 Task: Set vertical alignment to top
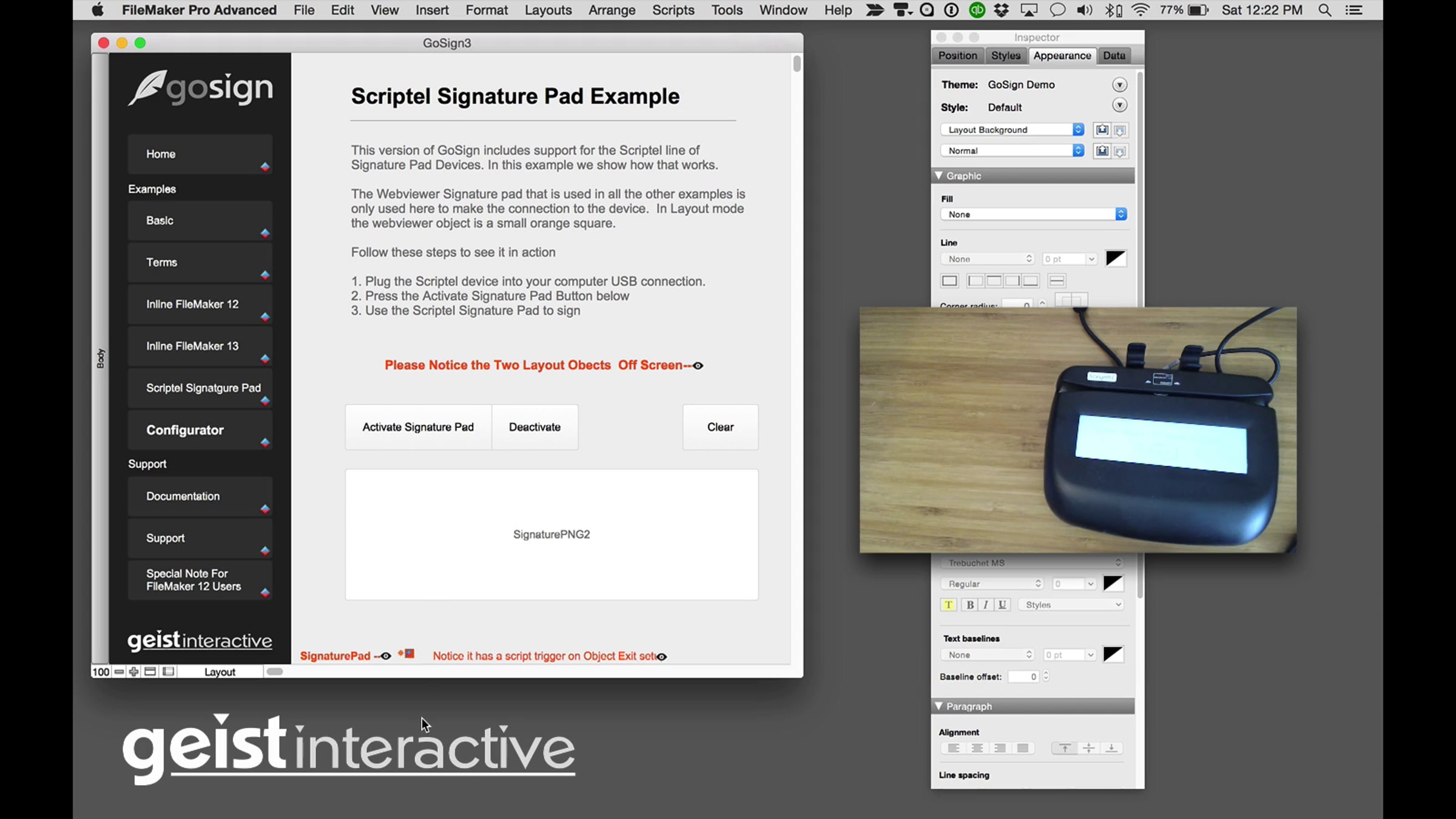pos(1065,748)
